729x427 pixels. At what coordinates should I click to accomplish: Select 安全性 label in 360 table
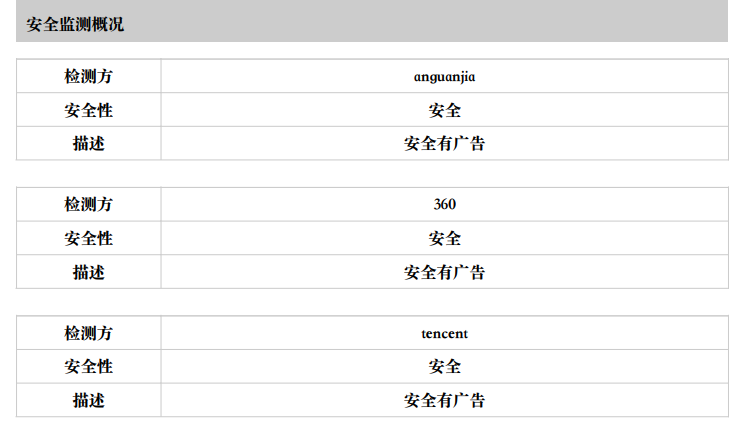(x=88, y=238)
